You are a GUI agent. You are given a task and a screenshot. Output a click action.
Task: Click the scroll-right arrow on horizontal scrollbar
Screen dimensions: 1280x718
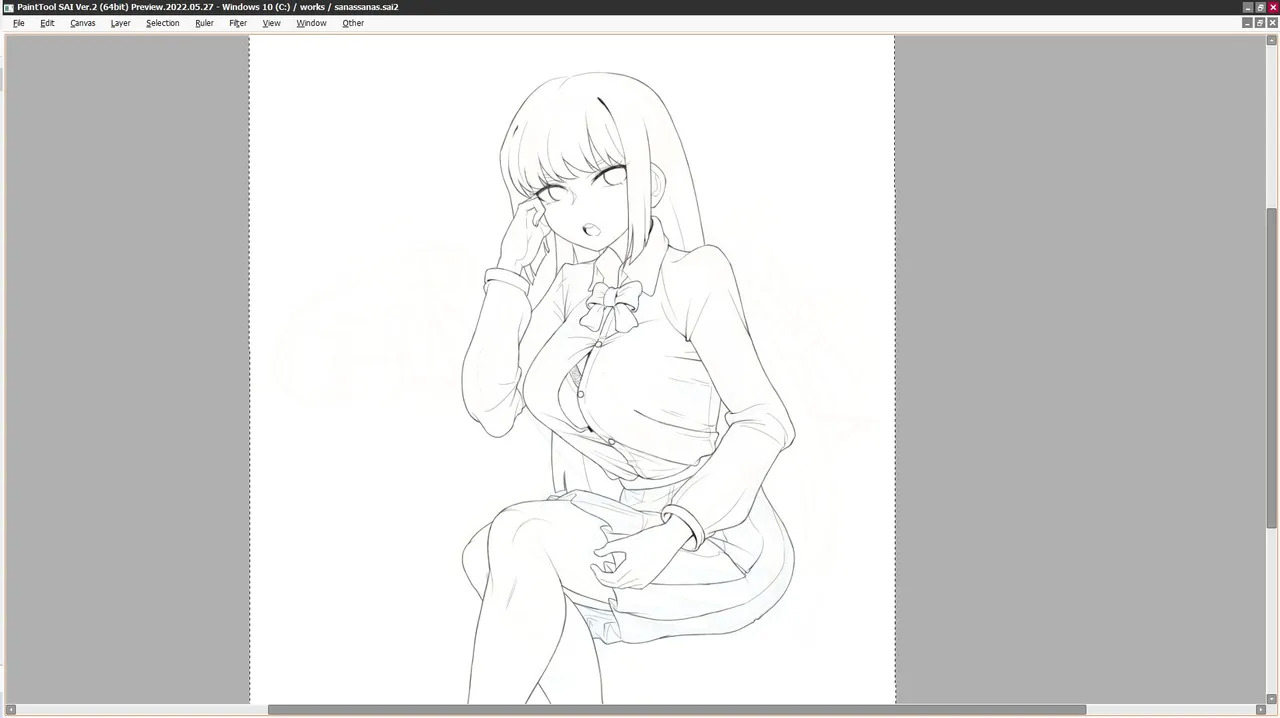pyautogui.click(x=1260, y=710)
